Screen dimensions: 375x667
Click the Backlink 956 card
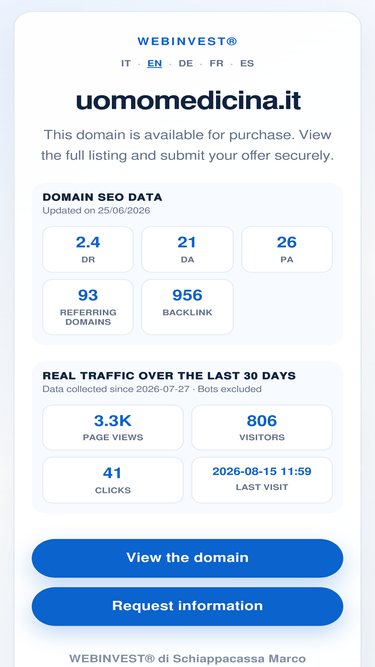coord(187,307)
